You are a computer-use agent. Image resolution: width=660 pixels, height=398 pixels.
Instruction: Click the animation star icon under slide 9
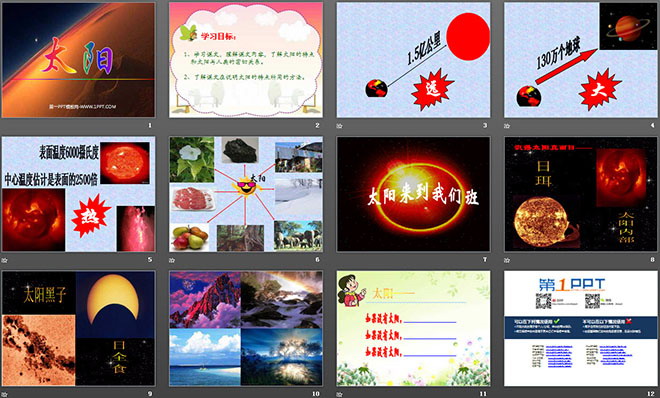[x=4, y=394]
